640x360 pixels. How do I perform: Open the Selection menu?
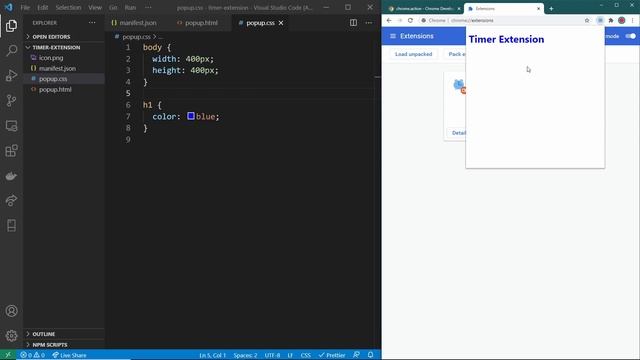68,7
